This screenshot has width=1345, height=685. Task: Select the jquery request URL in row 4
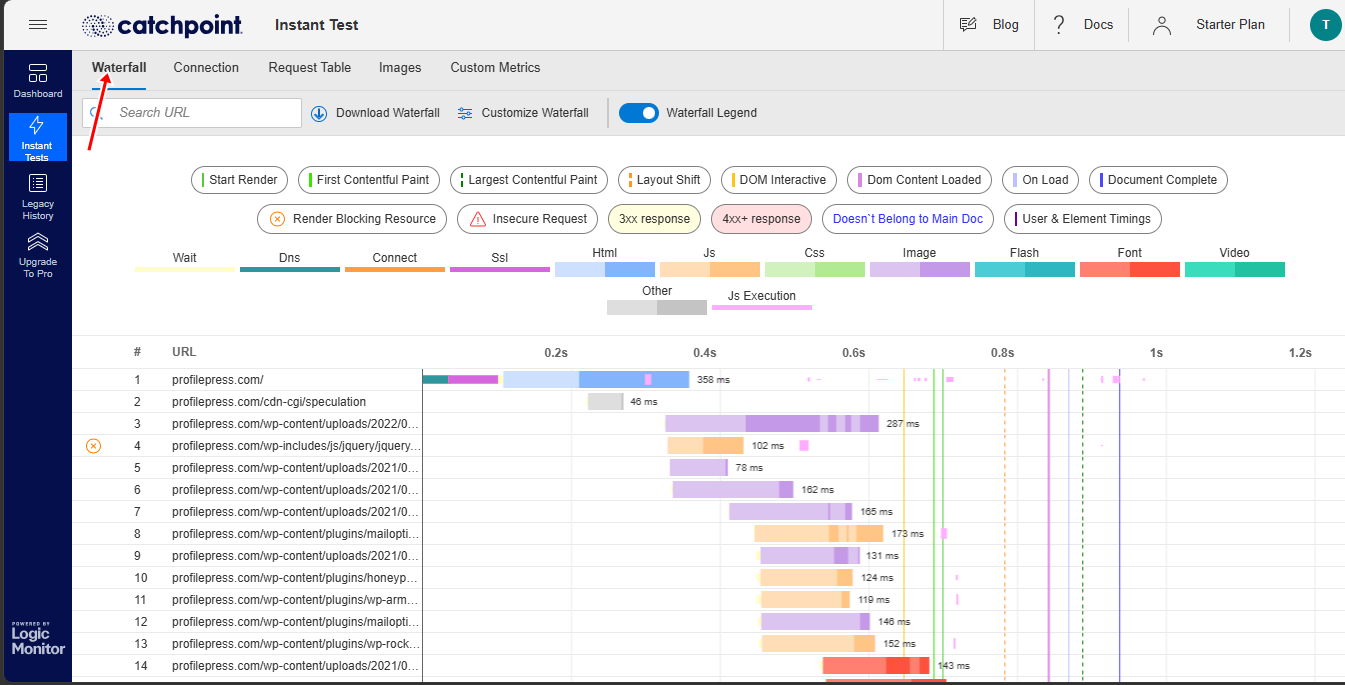(x=297, y=446)
